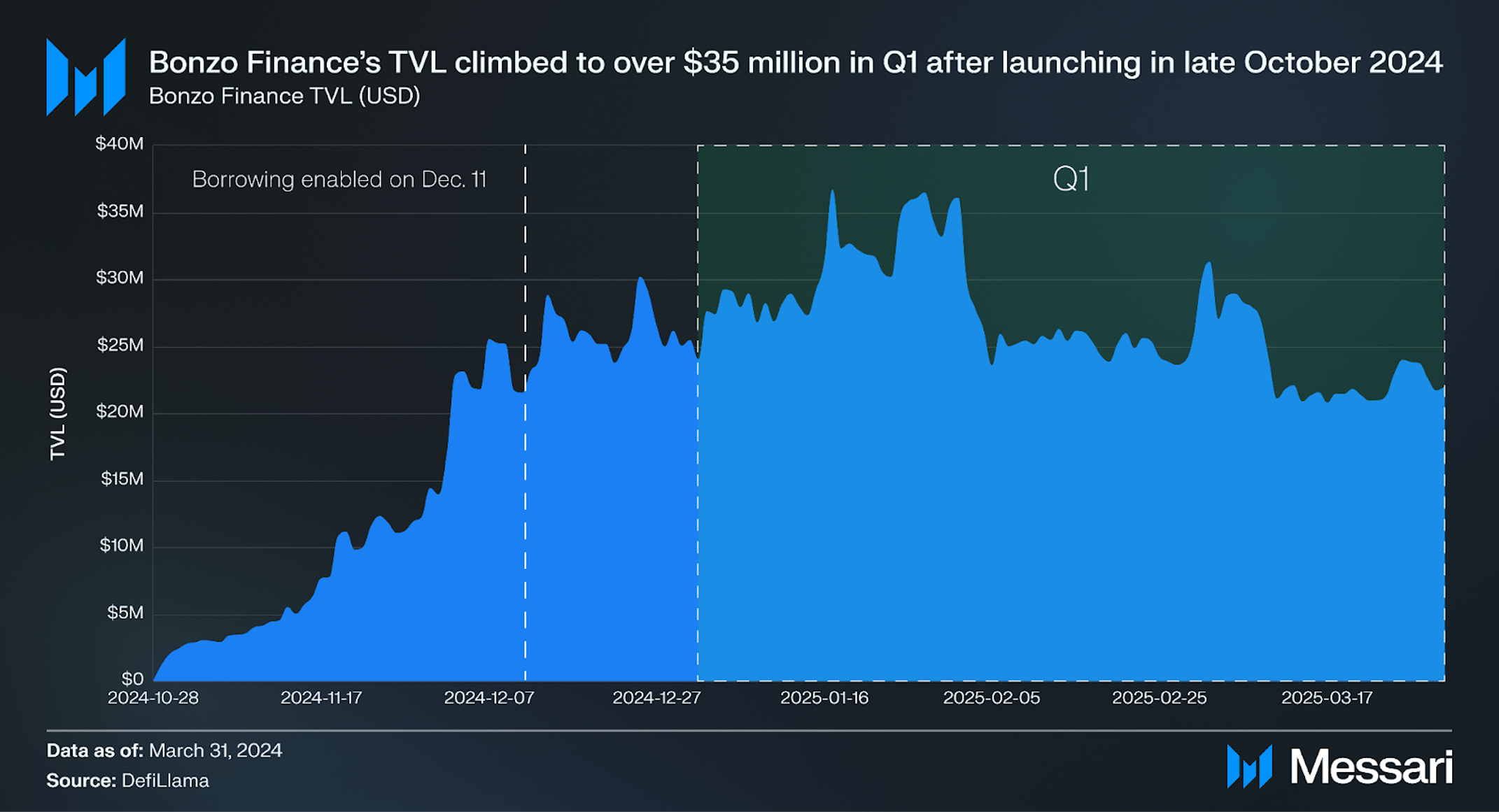Image resolution: width=1499 pixels, height=812 pixels.
Task: Click the 2024-10-28 x-axis date
Action: click(x=153, y=698)
